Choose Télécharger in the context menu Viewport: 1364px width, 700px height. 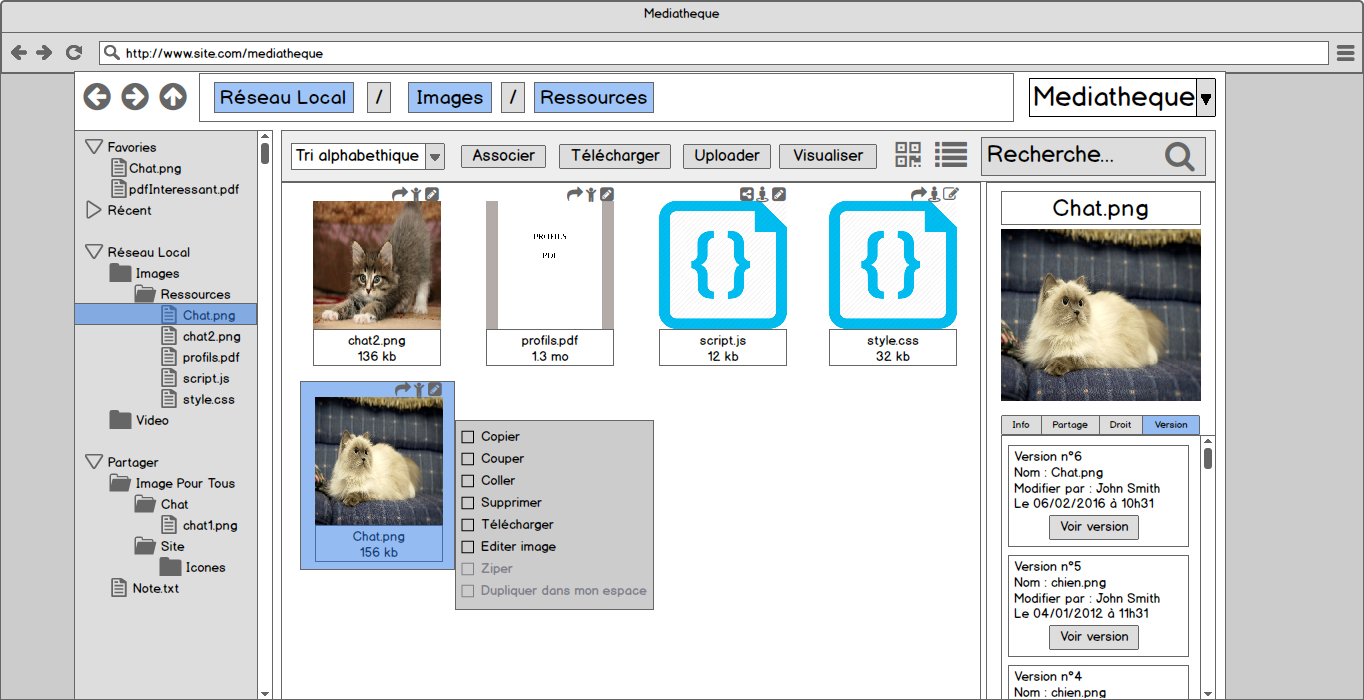[x=517, y=525]
